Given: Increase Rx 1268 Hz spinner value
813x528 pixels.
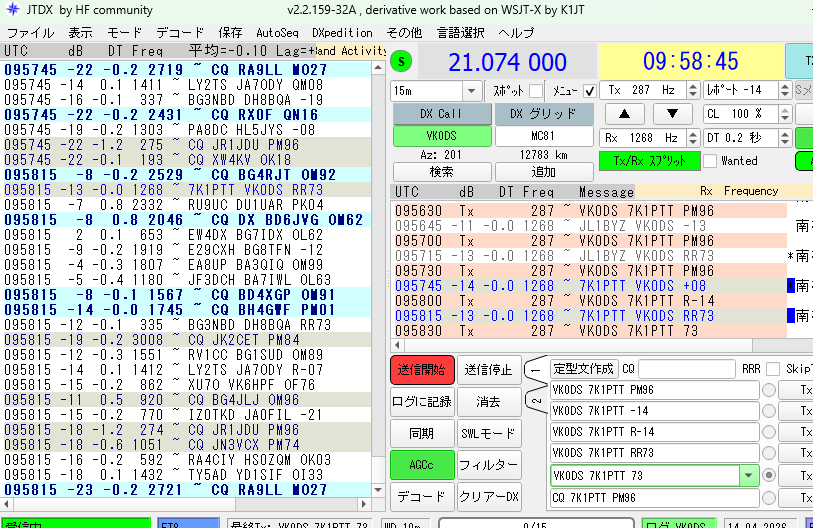Looking at the screenshot, I should pos(693,134).
